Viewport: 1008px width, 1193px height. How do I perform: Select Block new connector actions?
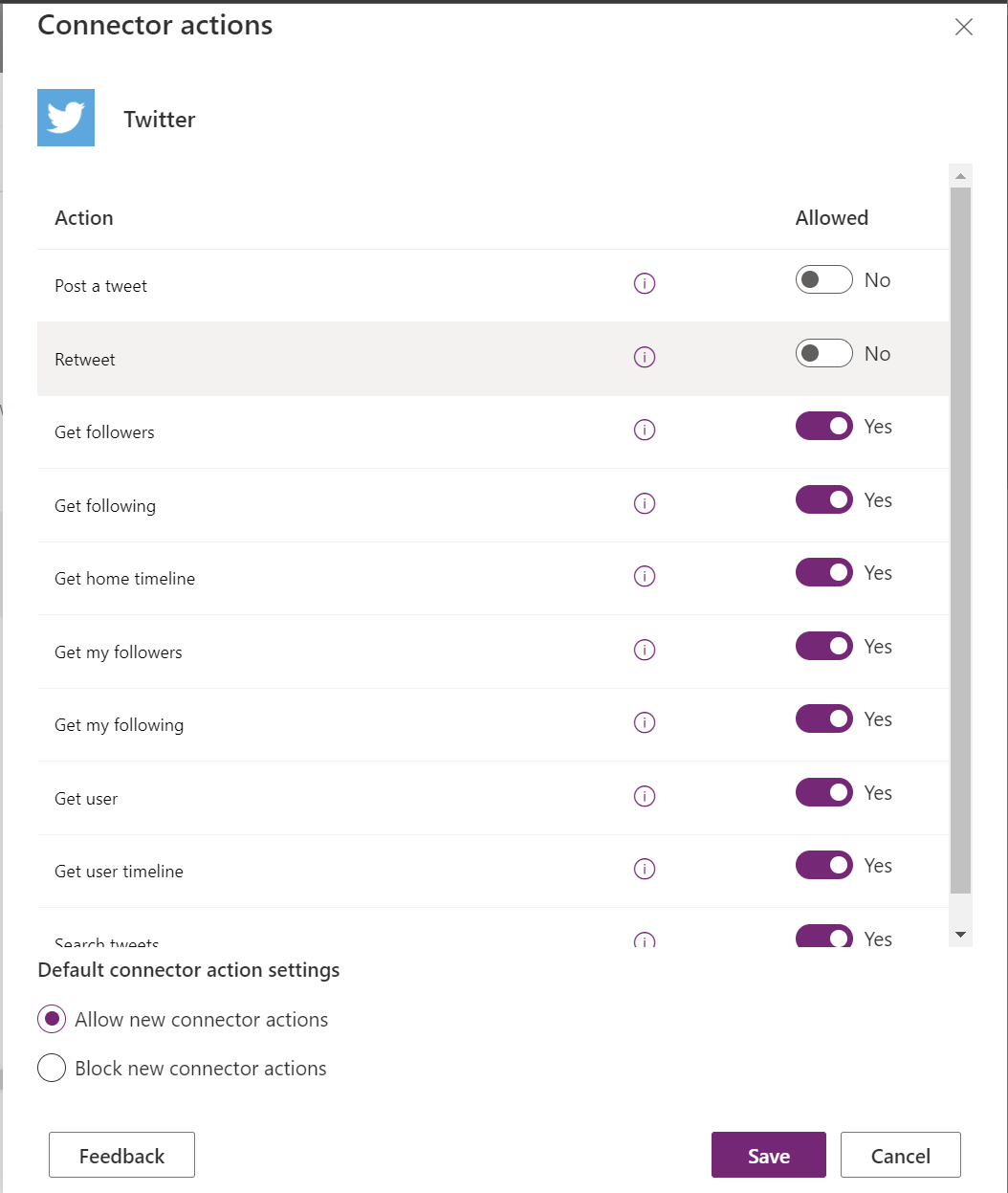(x=52, y=1067)
